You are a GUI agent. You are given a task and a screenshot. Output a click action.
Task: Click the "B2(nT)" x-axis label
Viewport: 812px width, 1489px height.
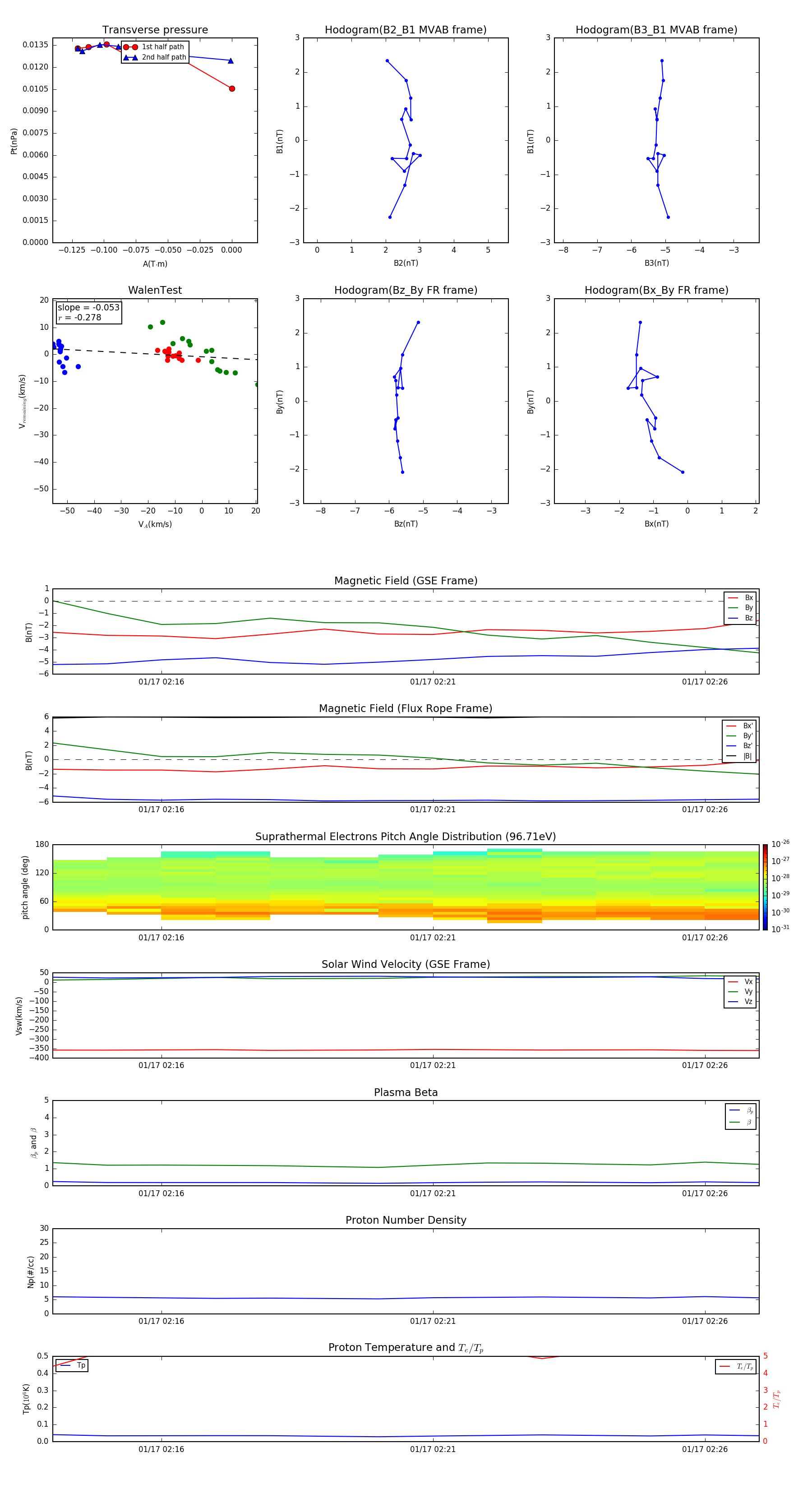pyautogui.click(x=406, y=263)
